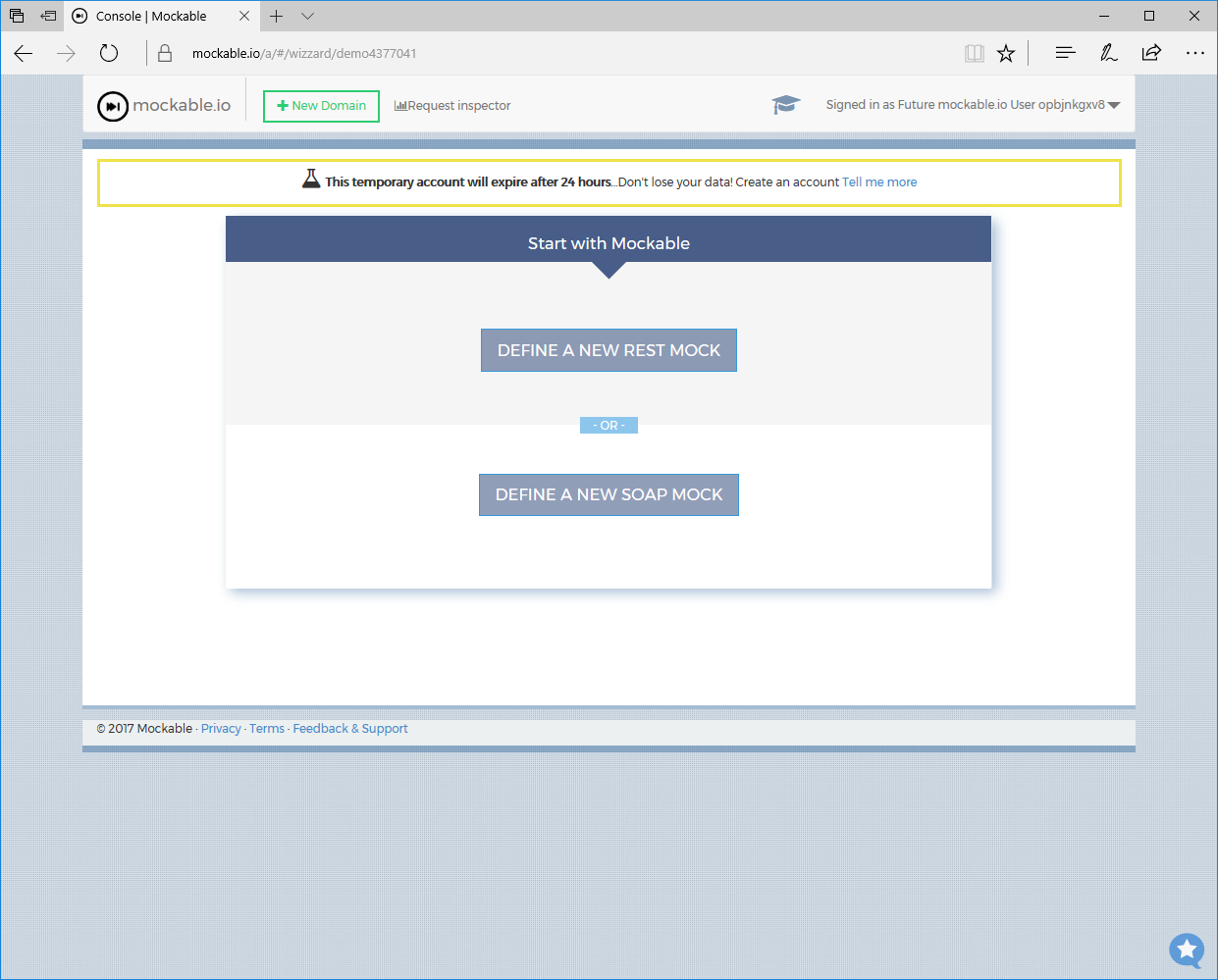Open a new browser tab
This screenshot has width=1218, height=980.
(x=277, y=16)
